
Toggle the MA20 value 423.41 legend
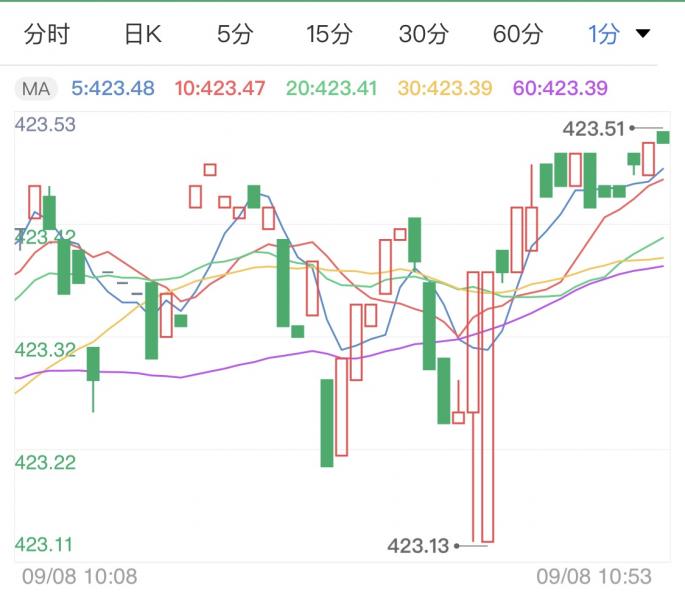(x=331, y=88)
